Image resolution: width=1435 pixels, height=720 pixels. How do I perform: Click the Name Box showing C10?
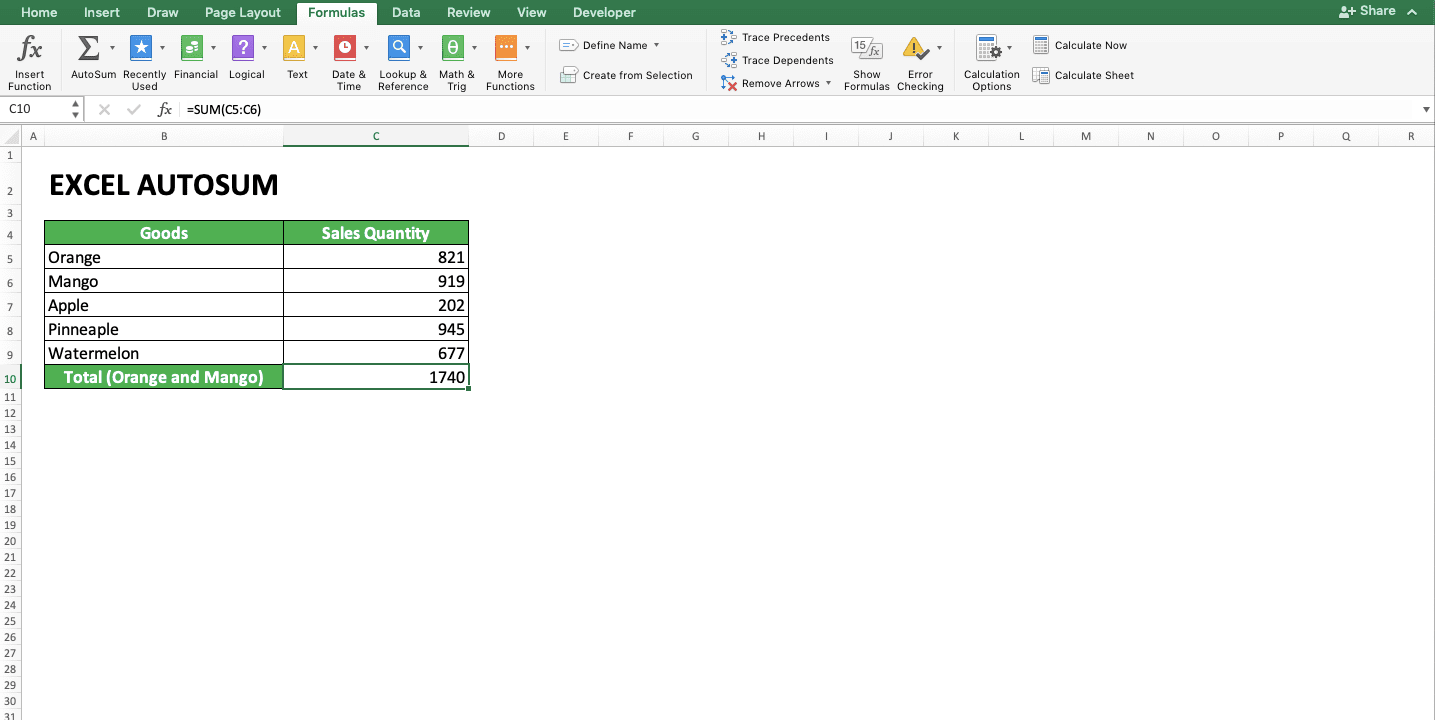pos(35,109)
